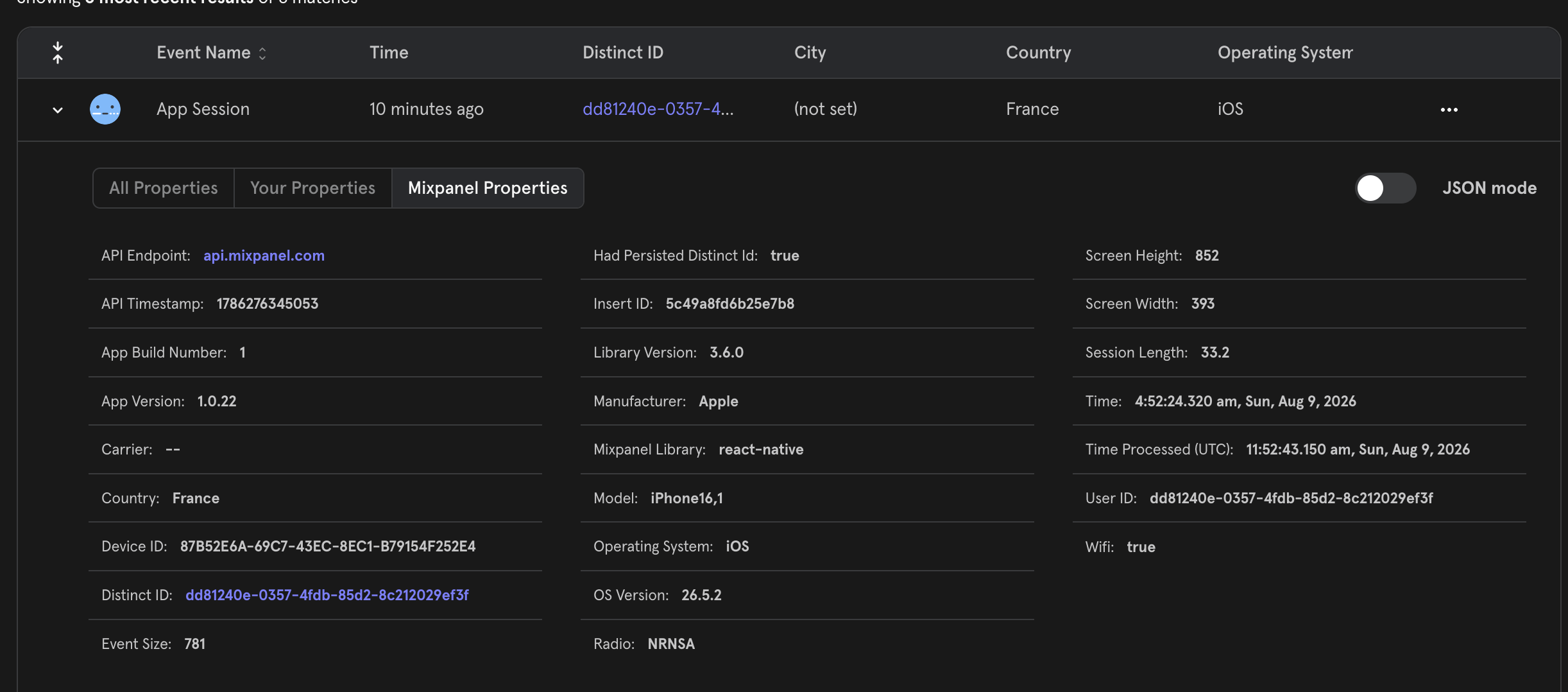Viewport: 1568px width, 692px height.
Task: Select Time Processed (UTC) value
Action: [1358, 449]
